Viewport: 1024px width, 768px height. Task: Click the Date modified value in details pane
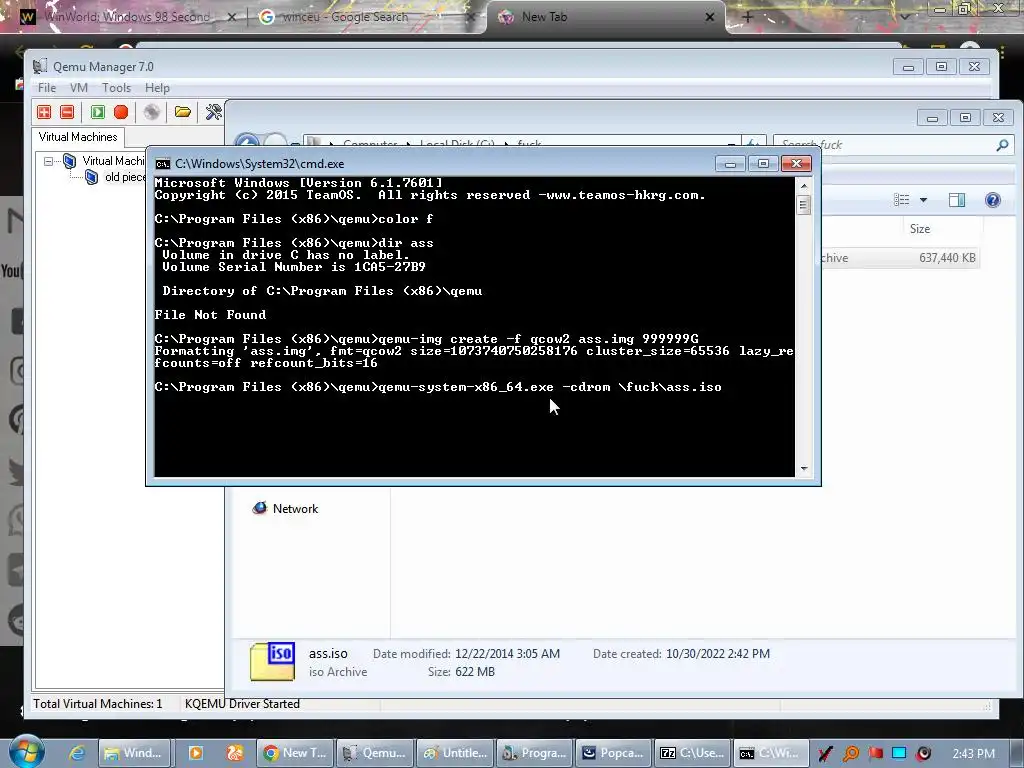tap(507, 654)
